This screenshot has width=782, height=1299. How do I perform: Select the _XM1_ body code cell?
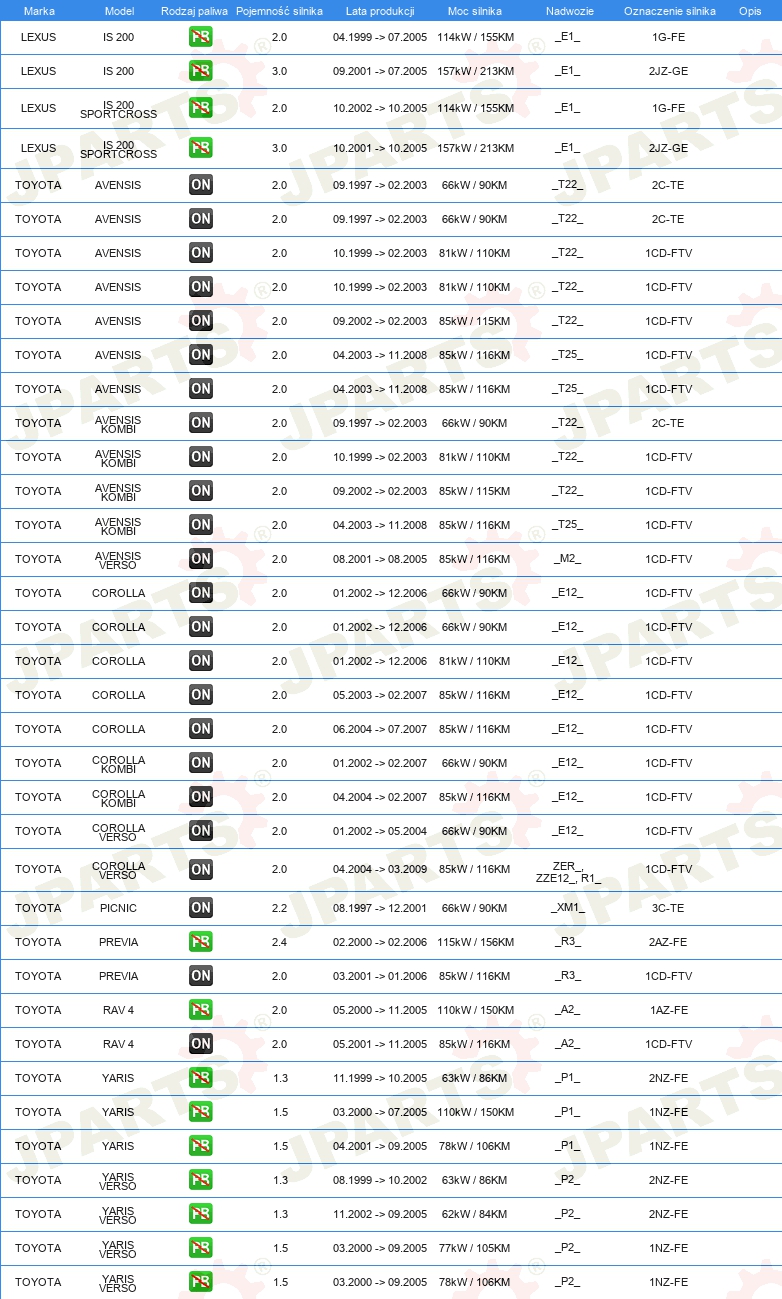point(567,908)
